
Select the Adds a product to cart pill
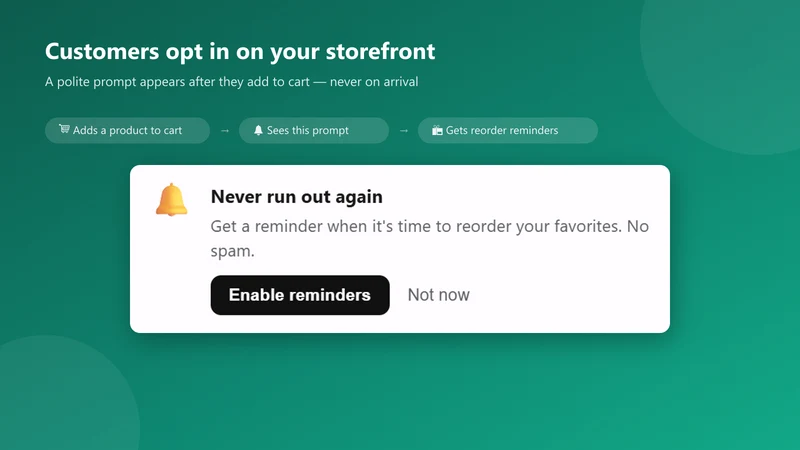(128, 130)
